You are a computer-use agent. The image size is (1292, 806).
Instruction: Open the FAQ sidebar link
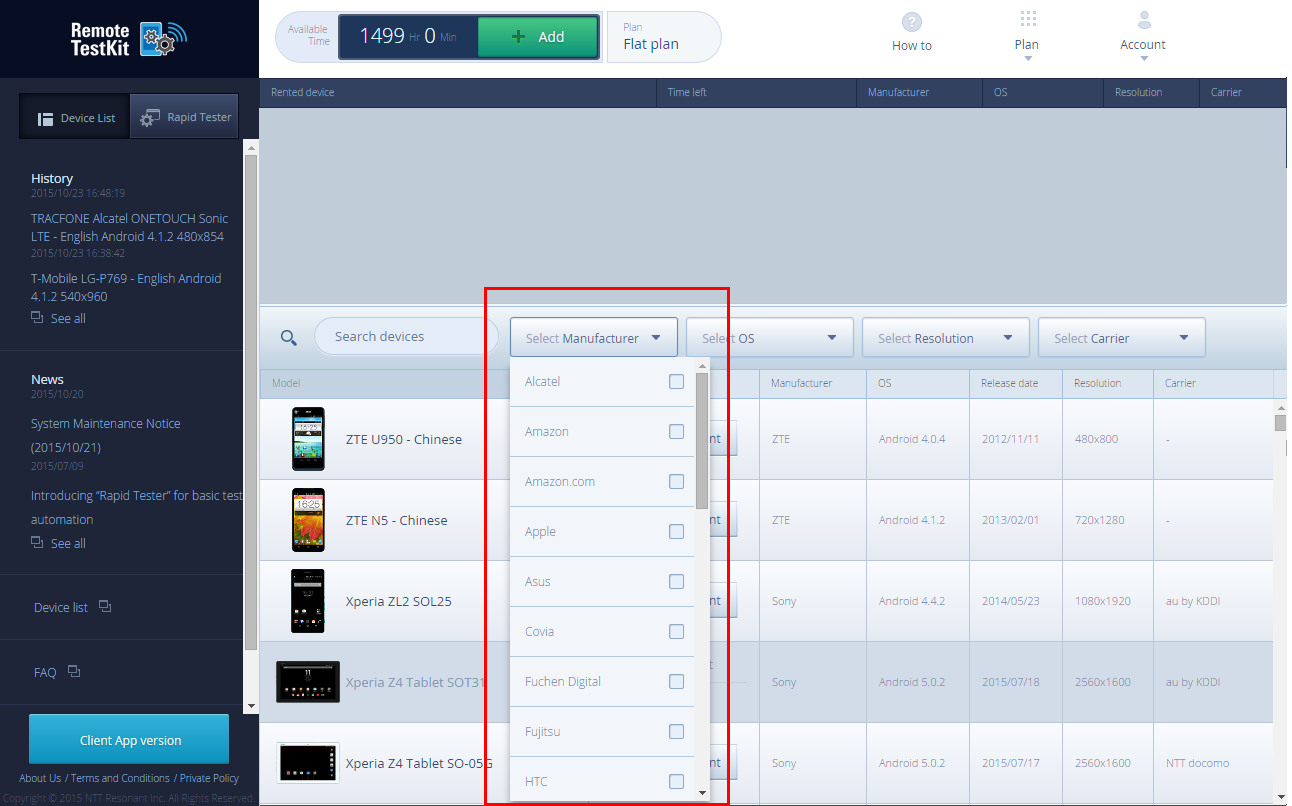pyautogui.click(x=45, y=673)
